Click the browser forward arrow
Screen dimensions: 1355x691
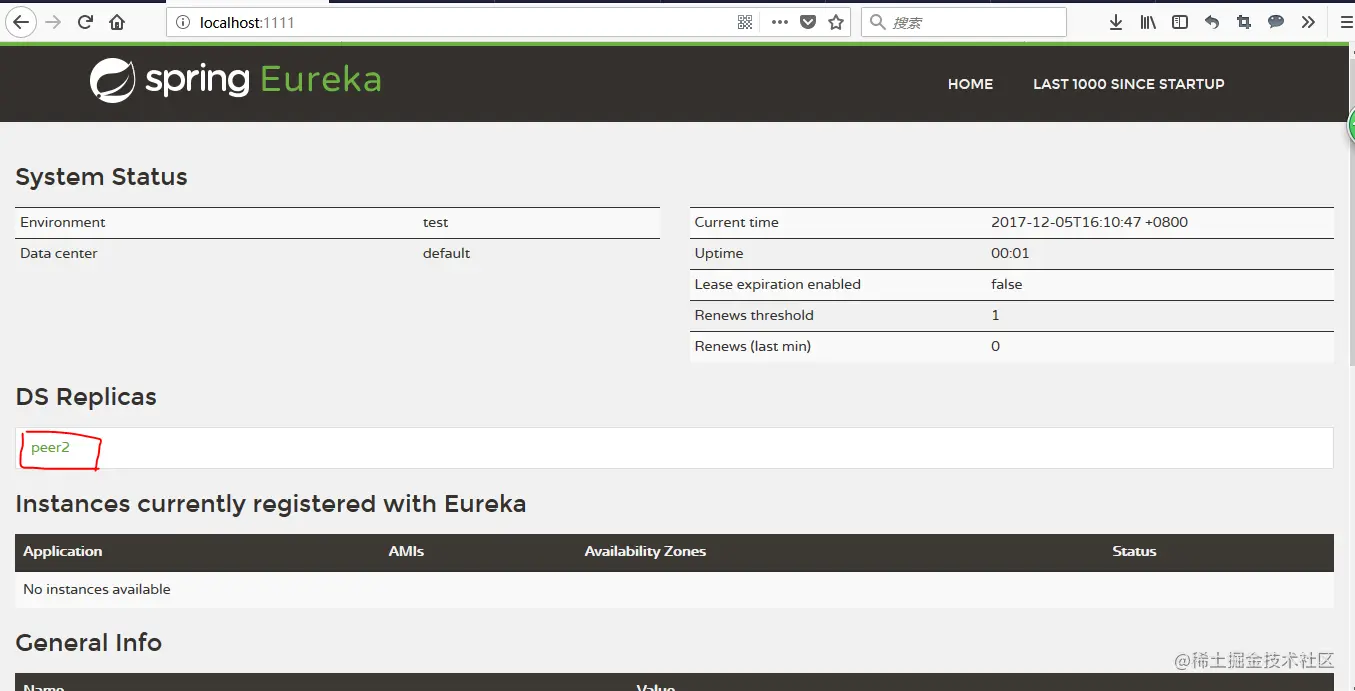(x=54, y=22)
